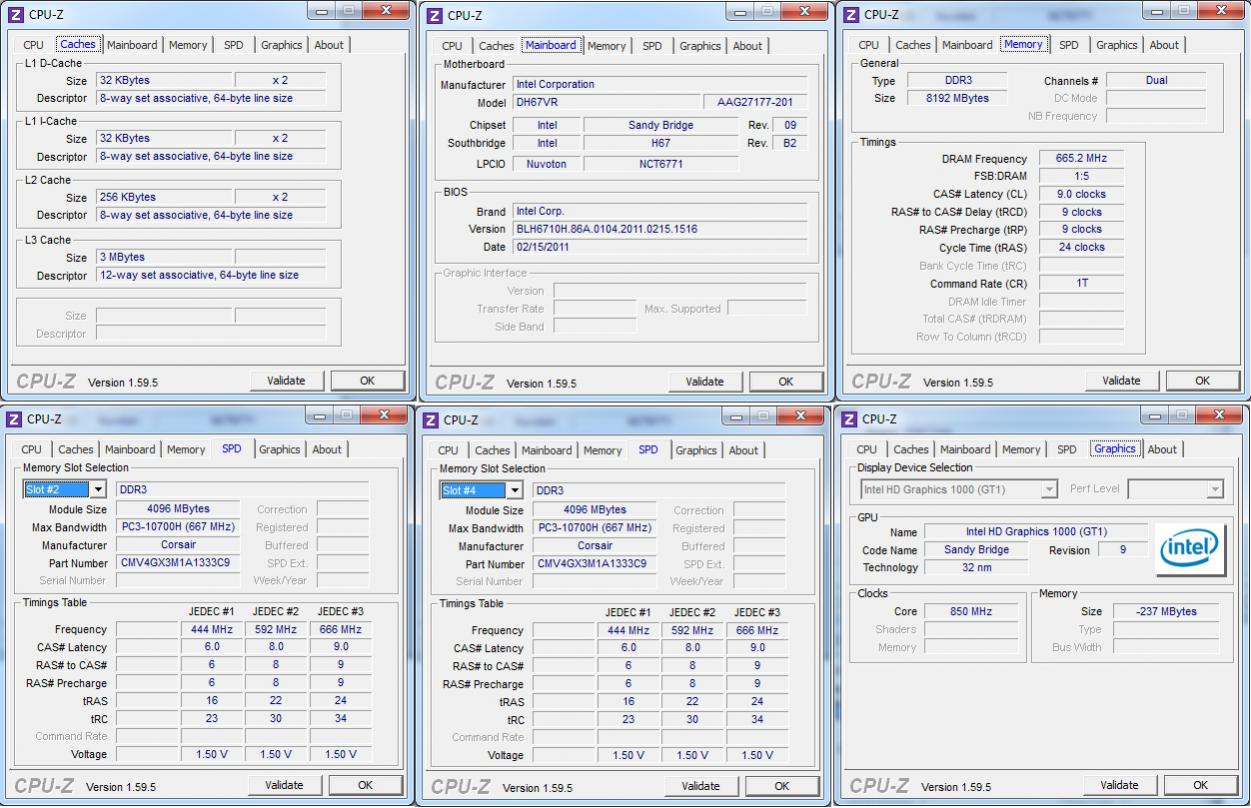
Task: Select Memory tab in Mainboard window
Action: click(606, 46)
